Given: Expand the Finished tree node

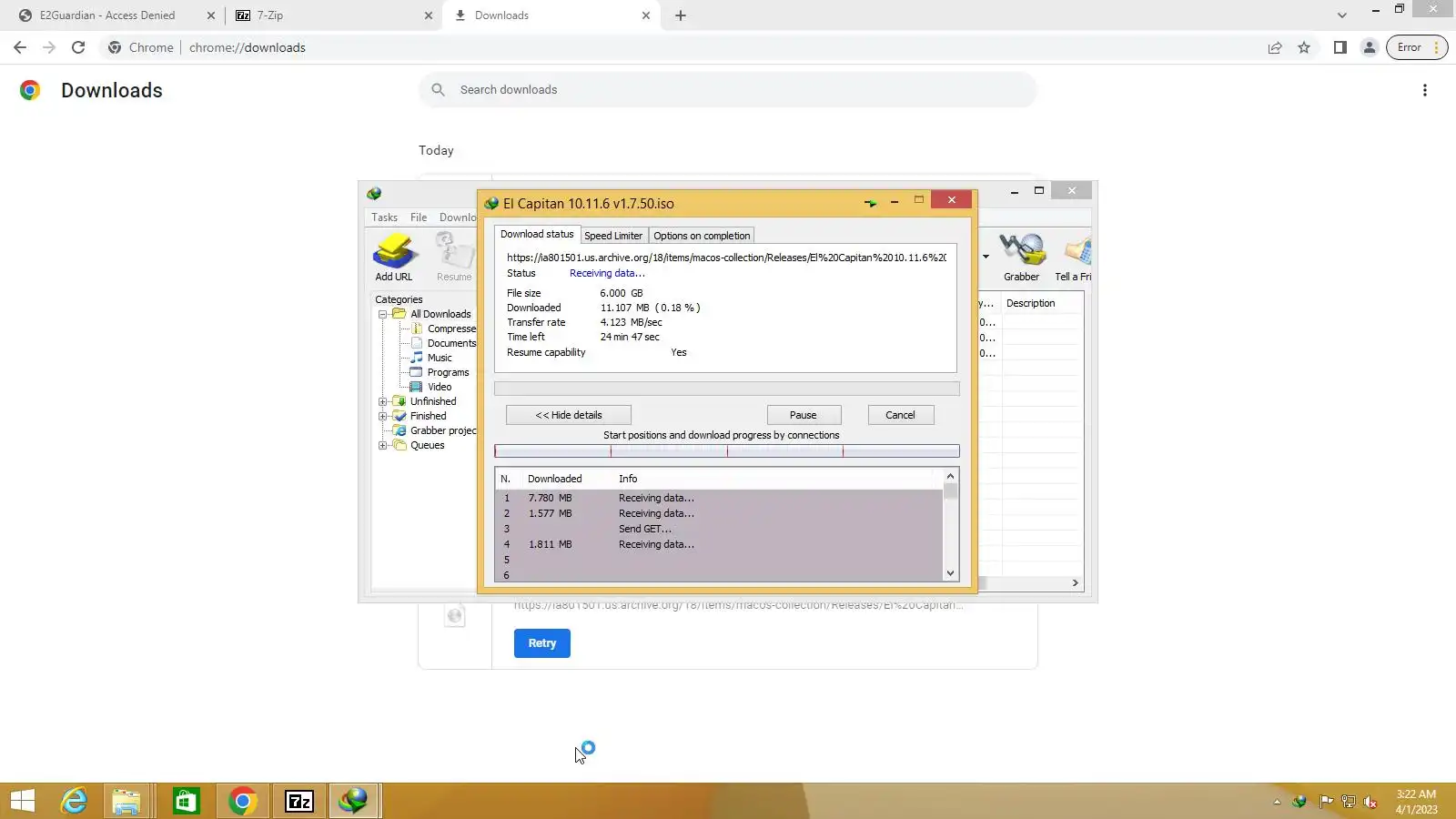Looking at the screenshot, I should coord(383,416).
